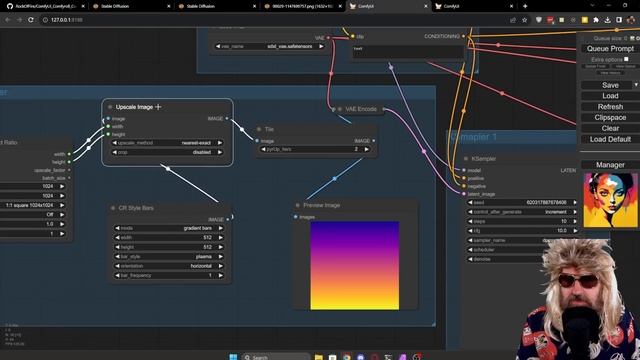The image size is (640, 360).
Task: Click the Clear button
Action: point(610,128)
